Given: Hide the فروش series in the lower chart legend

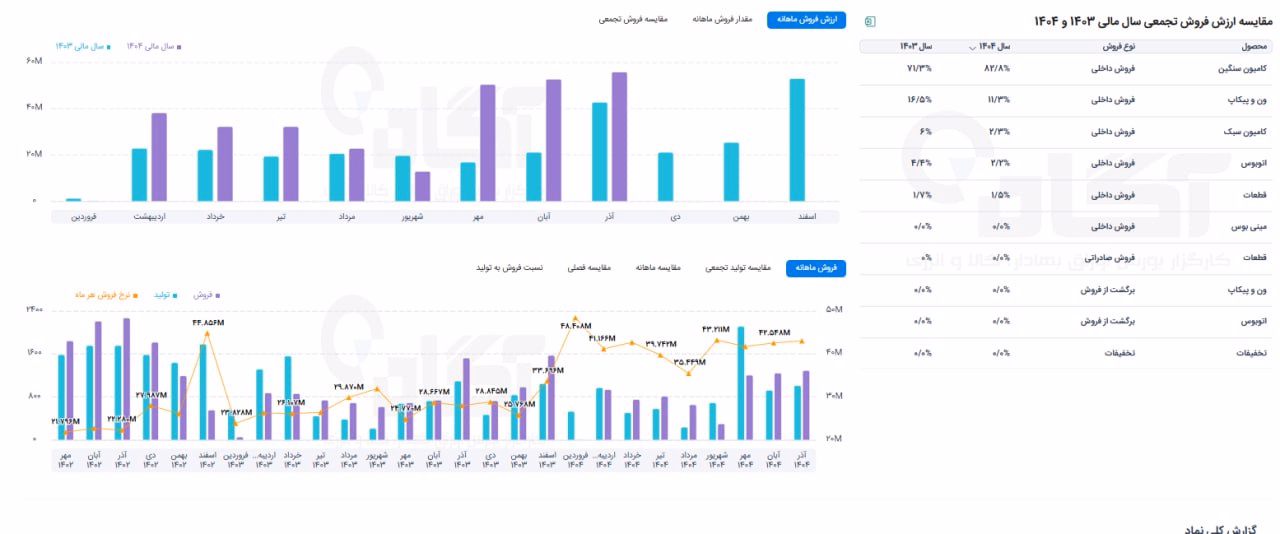Looking at the screenshot, I should (206, 295).
